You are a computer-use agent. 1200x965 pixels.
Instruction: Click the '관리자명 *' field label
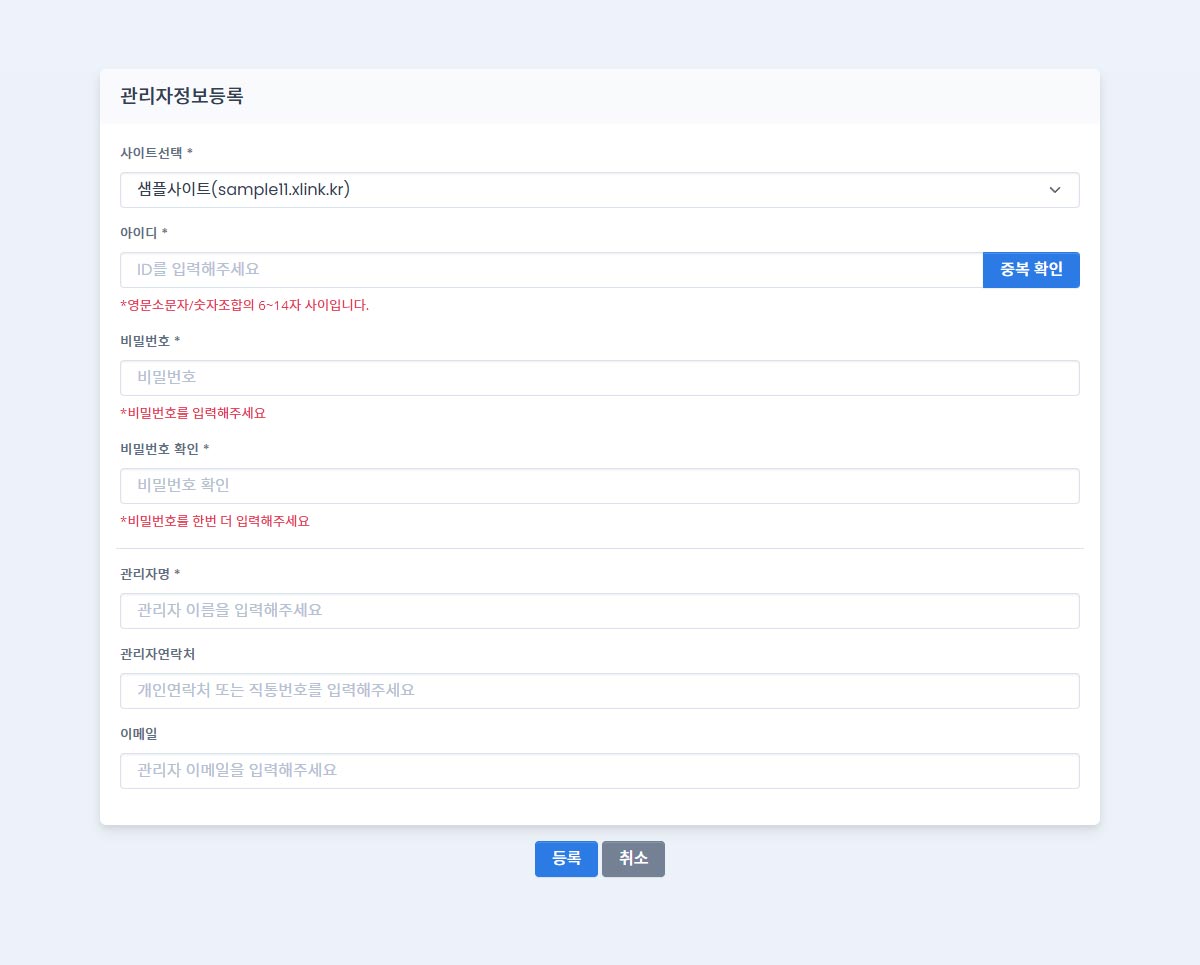coord(150,574)
